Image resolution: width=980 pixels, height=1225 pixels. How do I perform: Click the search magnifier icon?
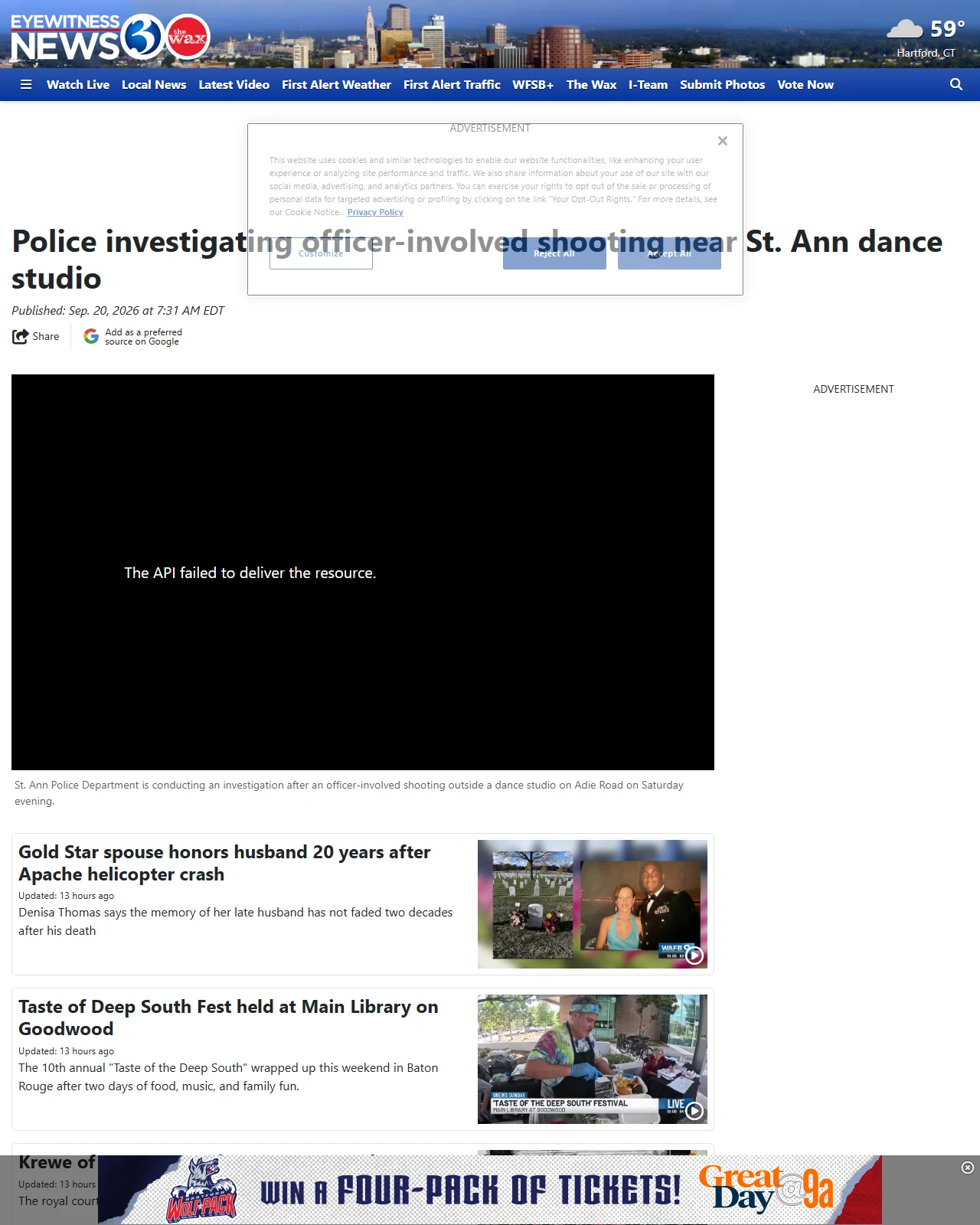(956, 85)
